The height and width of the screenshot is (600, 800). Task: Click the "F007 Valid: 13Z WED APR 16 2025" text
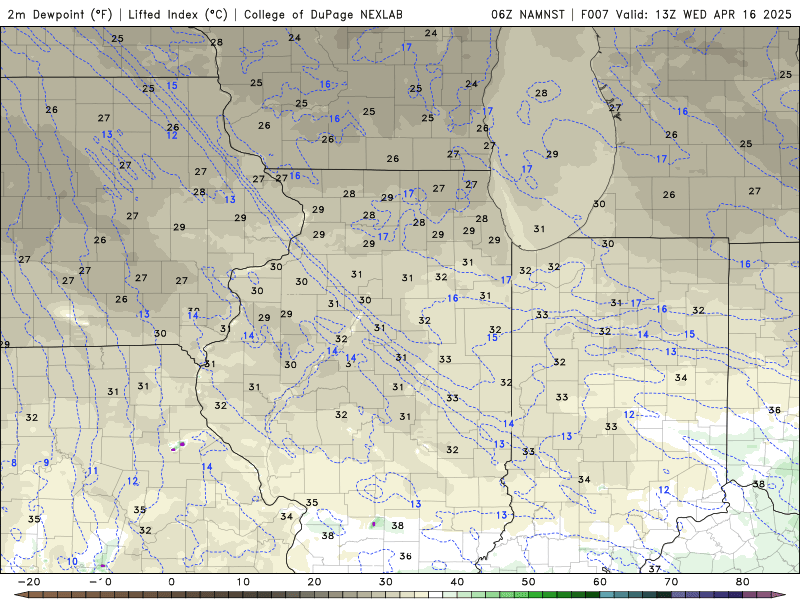click(686, 14)
